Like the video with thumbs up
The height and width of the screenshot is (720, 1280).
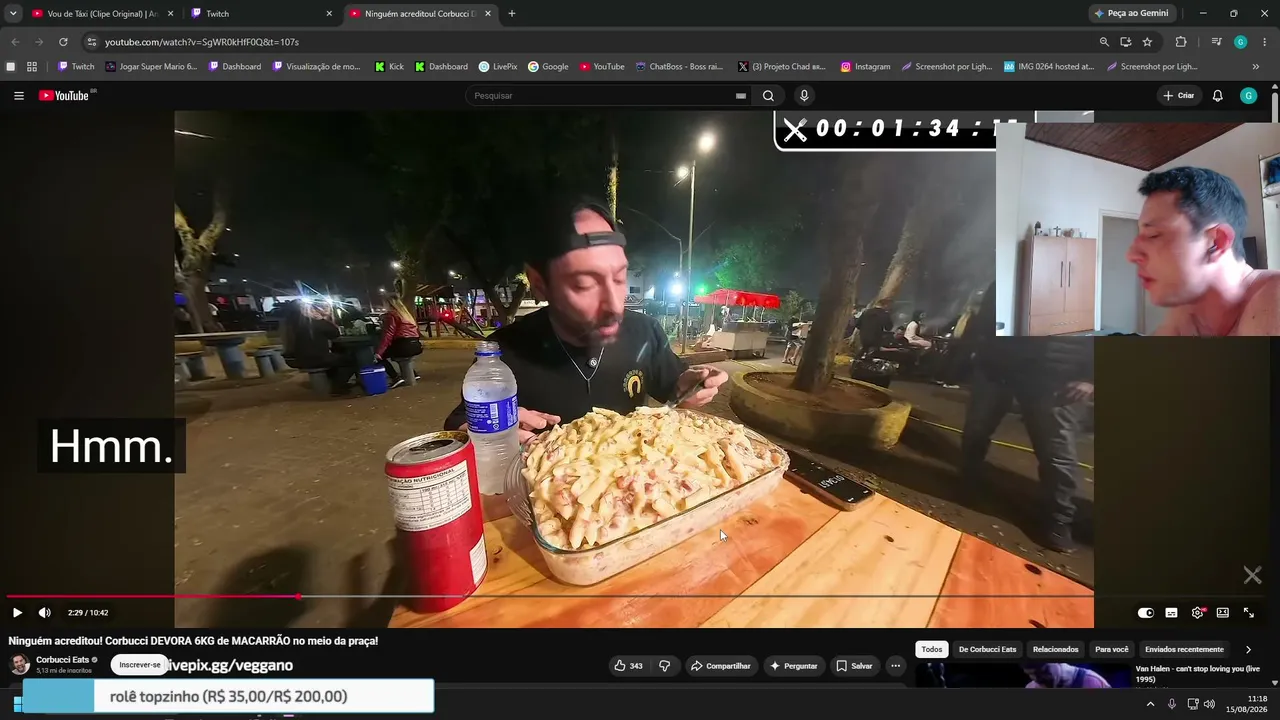coord(629,666)
